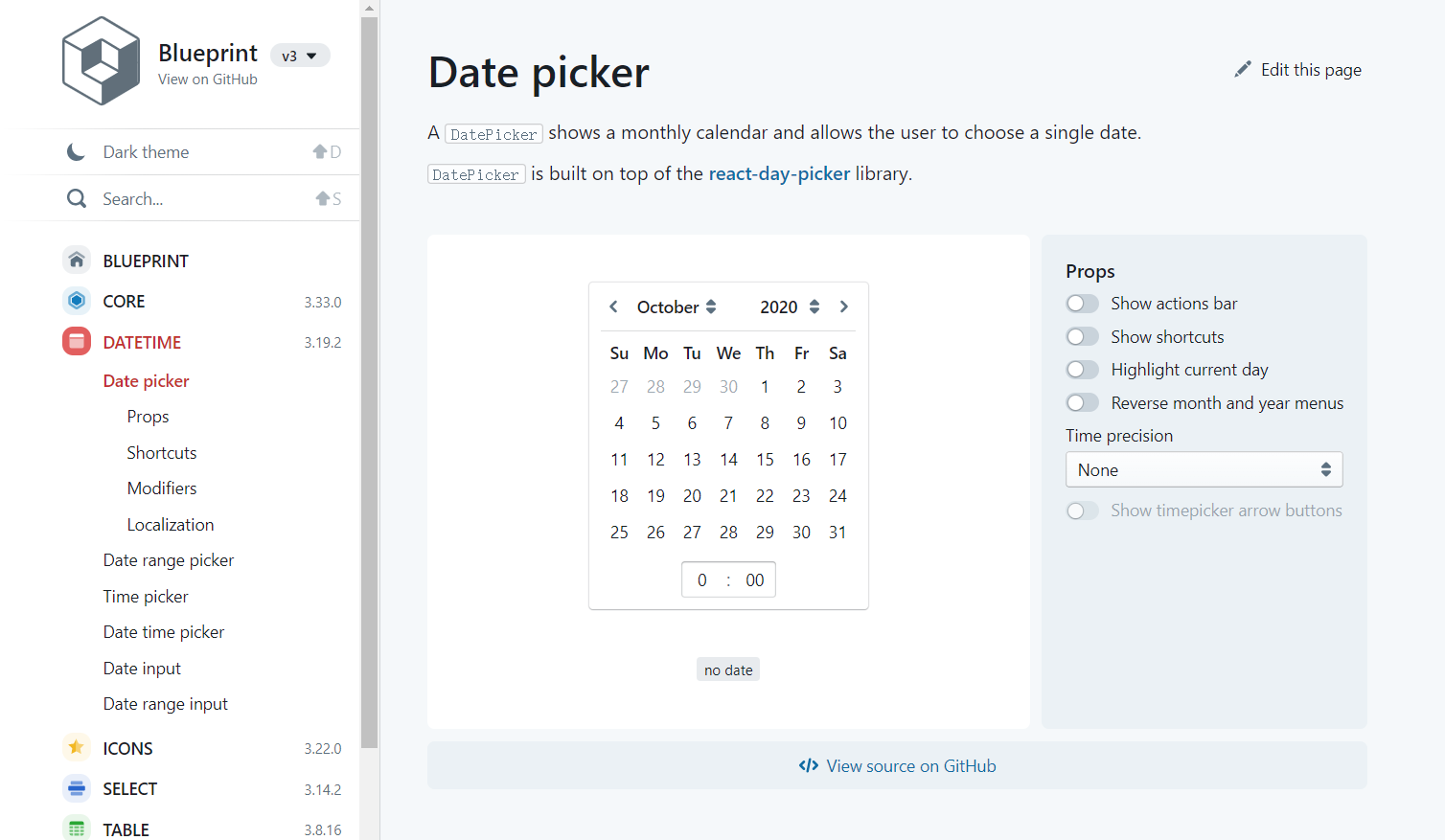Expand the Time precision select box
The height and width of the screenshot is (840, 1445).
coord(1204,470)
